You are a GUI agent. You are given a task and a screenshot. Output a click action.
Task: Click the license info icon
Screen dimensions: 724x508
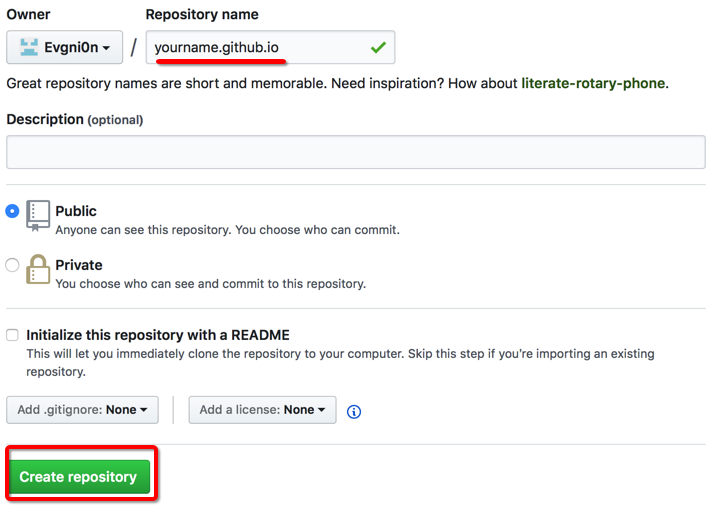tap(354, 411)
